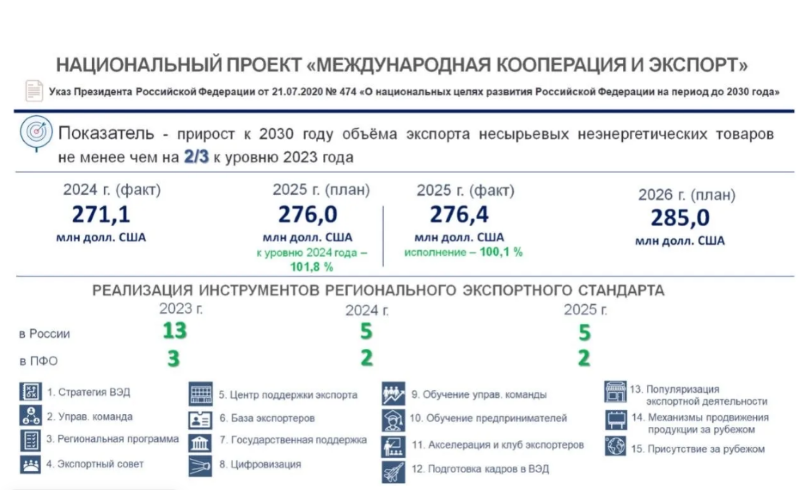Click the green 13 value for Russia 2023
Screen dimensions: 800x490
(x=175, y=332)
